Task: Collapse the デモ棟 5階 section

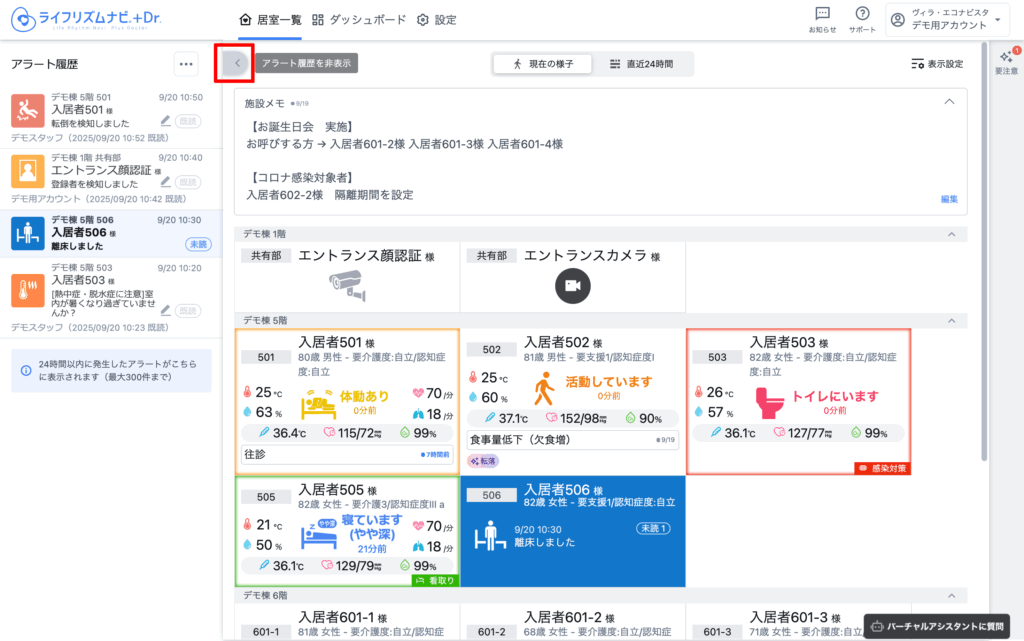Action: (x=950, y=321)
